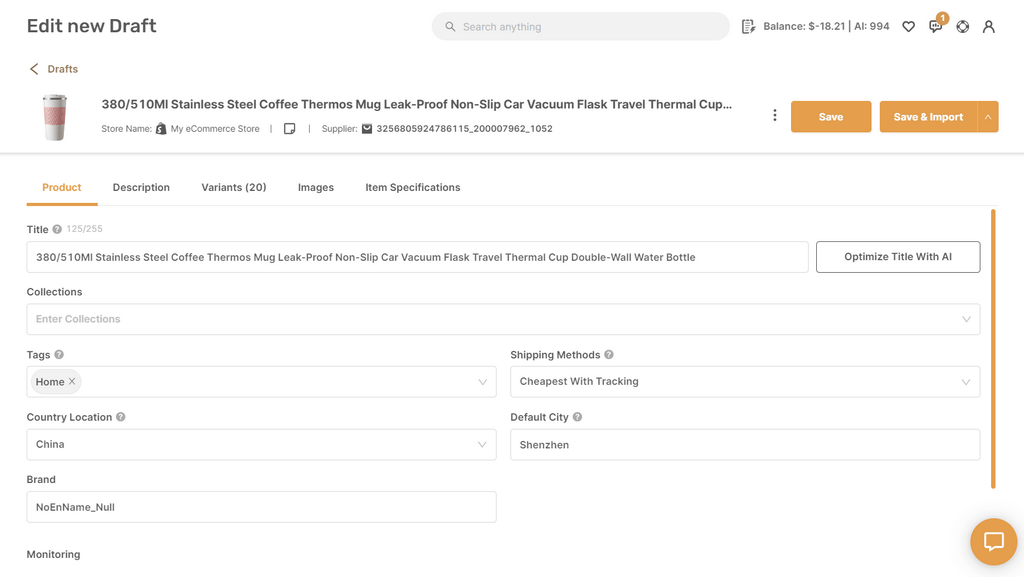
Task: Click the Balance: $-18.21 | AI: 994 text
Action: 826,27
